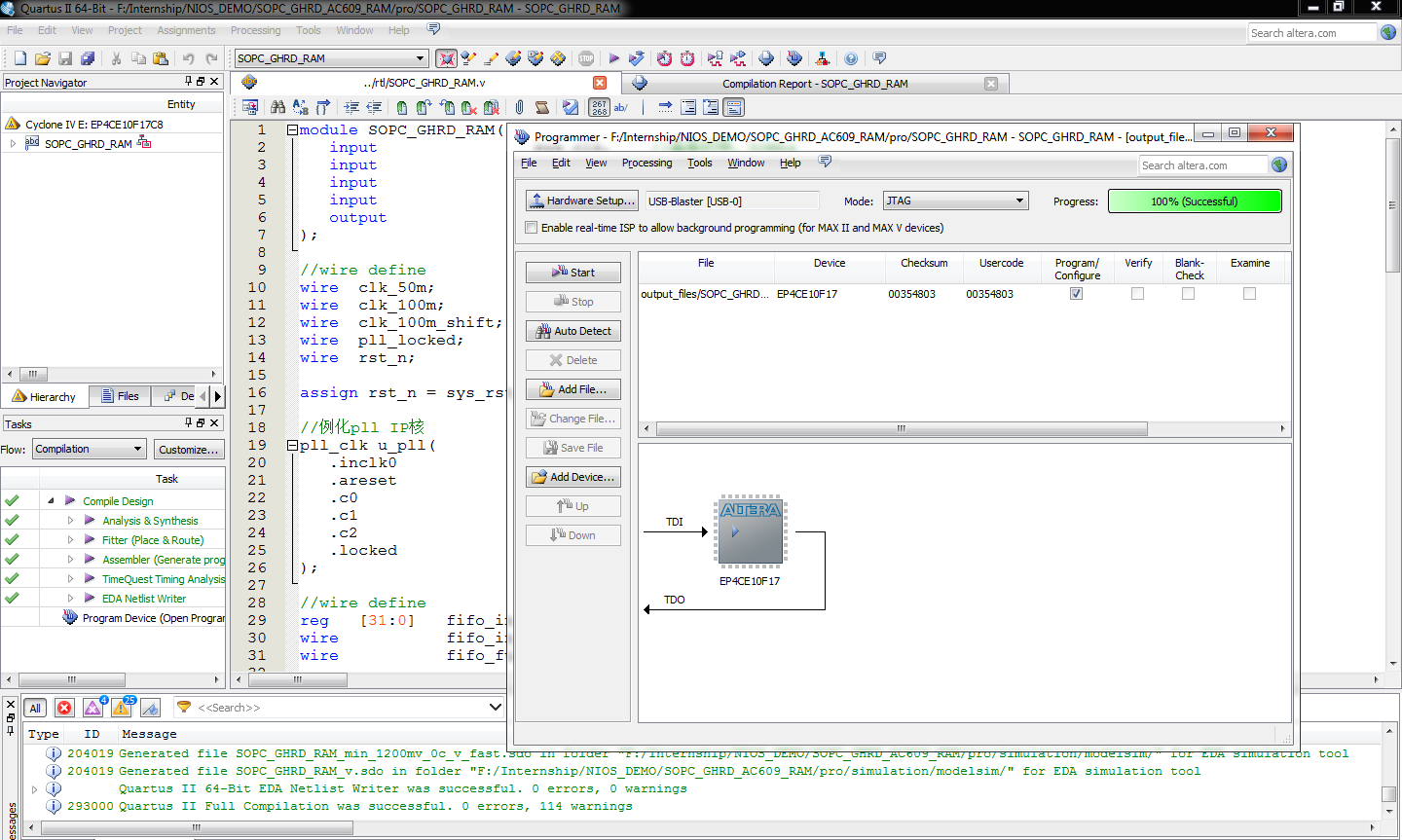Insert a bookmark via green flag icon
This screenshot has width=1402, height=840.
pyautogui.click(x=402, y=107)
